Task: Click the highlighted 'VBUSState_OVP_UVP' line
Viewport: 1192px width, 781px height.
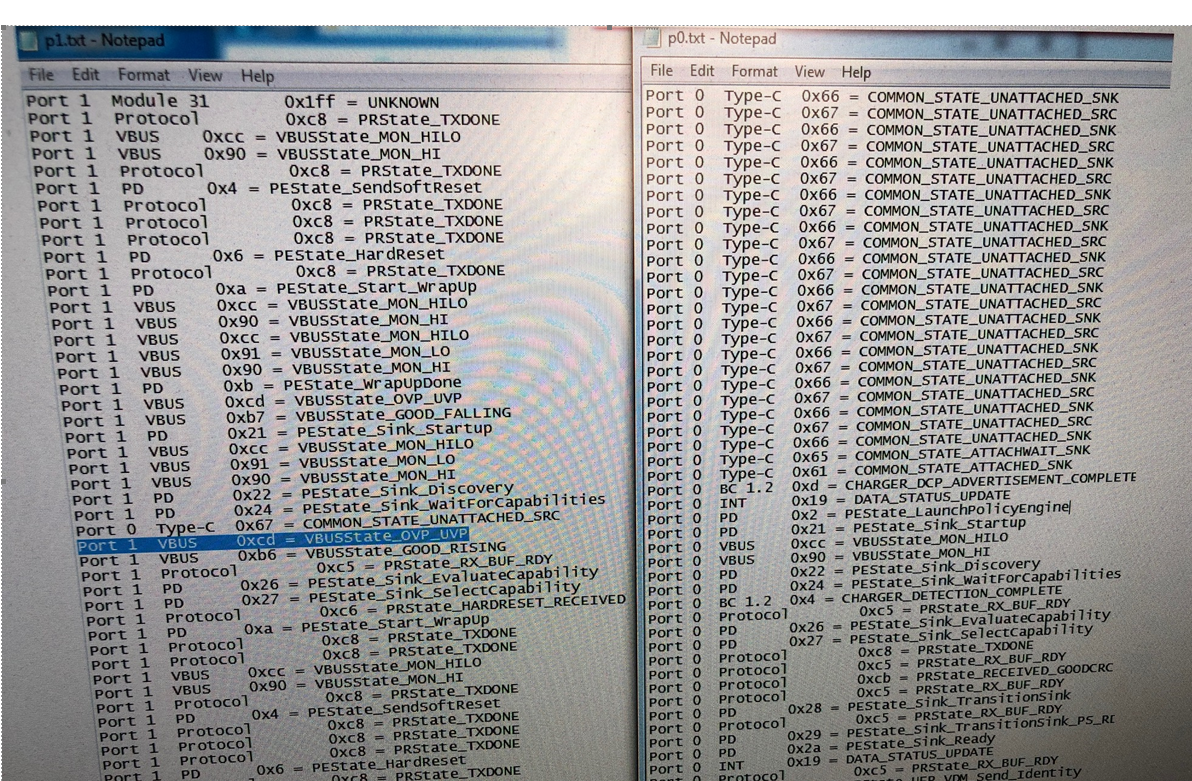Action: [x=273, y=540]
